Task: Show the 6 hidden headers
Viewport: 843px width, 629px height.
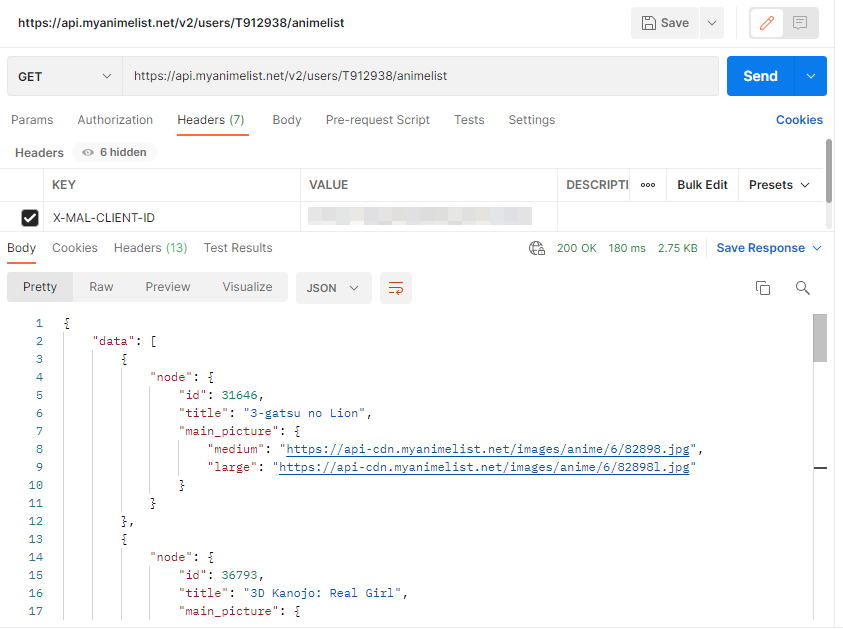Action: pyautogui.click(x=114, y=153)
